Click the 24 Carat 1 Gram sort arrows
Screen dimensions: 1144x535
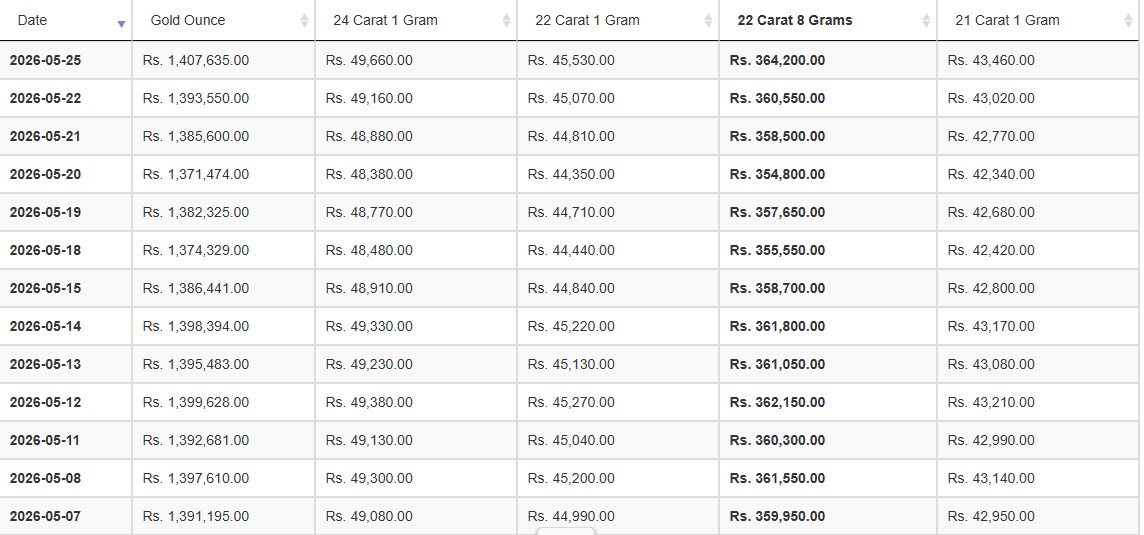coord(506,20)
